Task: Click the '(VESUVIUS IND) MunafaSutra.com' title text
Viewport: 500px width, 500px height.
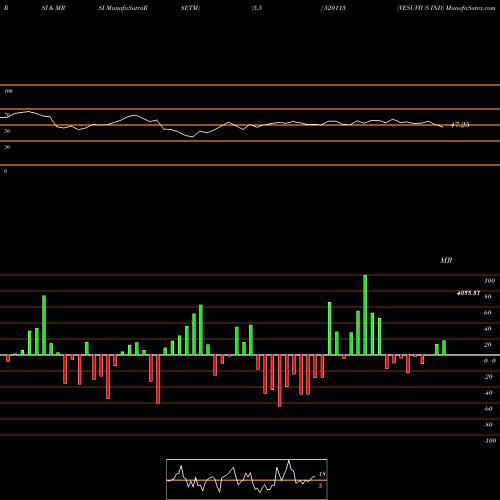Action: click(446, 8)
